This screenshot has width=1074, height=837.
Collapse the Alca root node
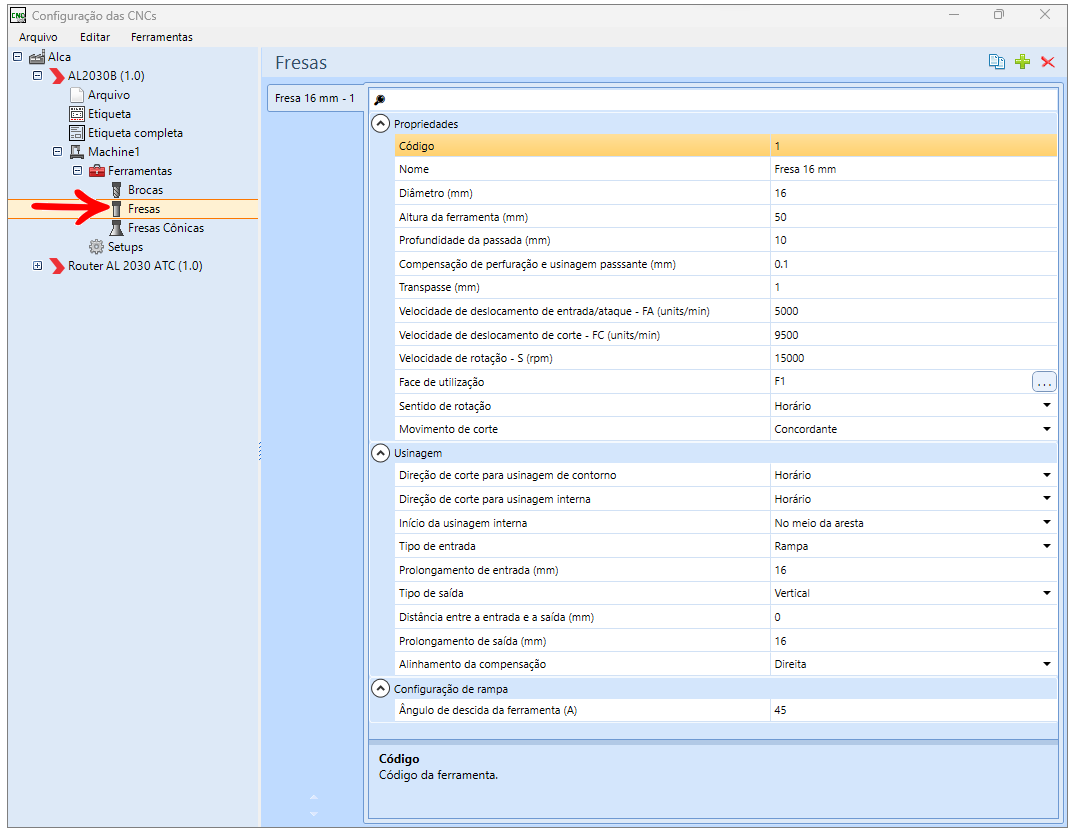pyautogui.click(x=18, y=57)
